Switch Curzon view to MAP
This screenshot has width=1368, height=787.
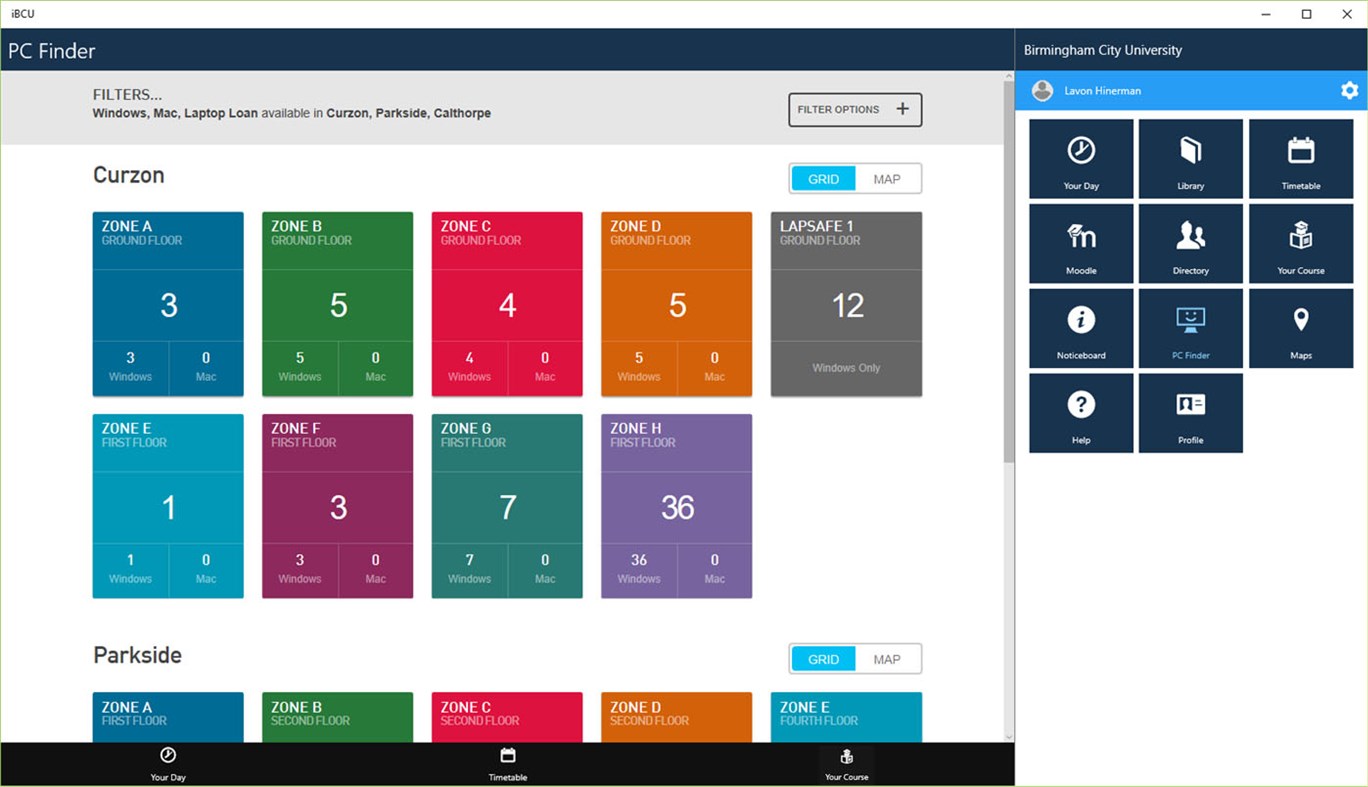tap(888, 178)
